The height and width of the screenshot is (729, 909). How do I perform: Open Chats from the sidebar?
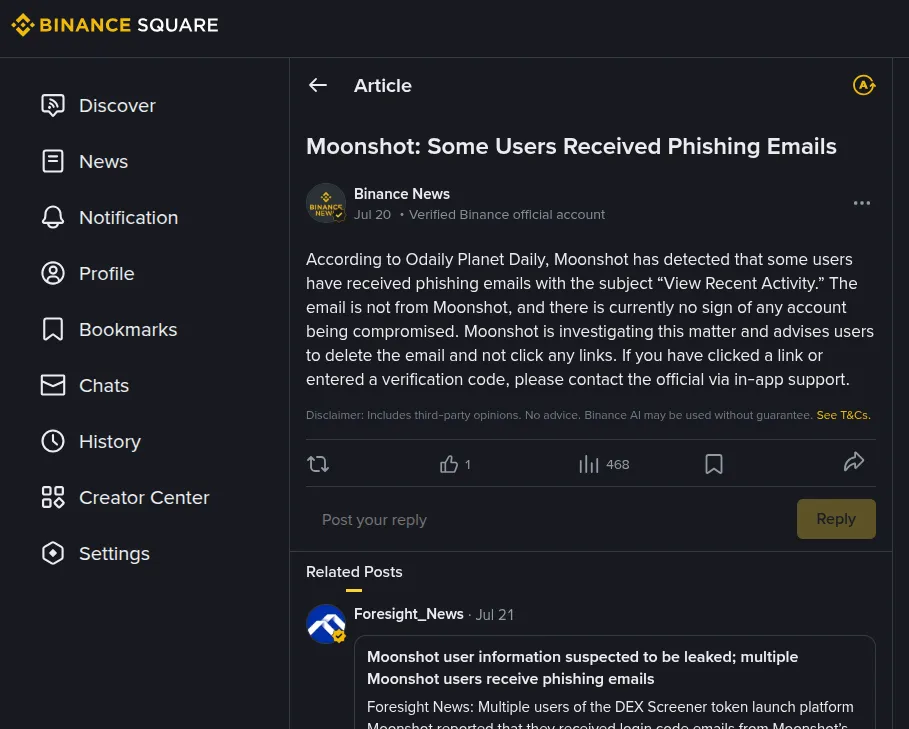click(x=85, y=385)
